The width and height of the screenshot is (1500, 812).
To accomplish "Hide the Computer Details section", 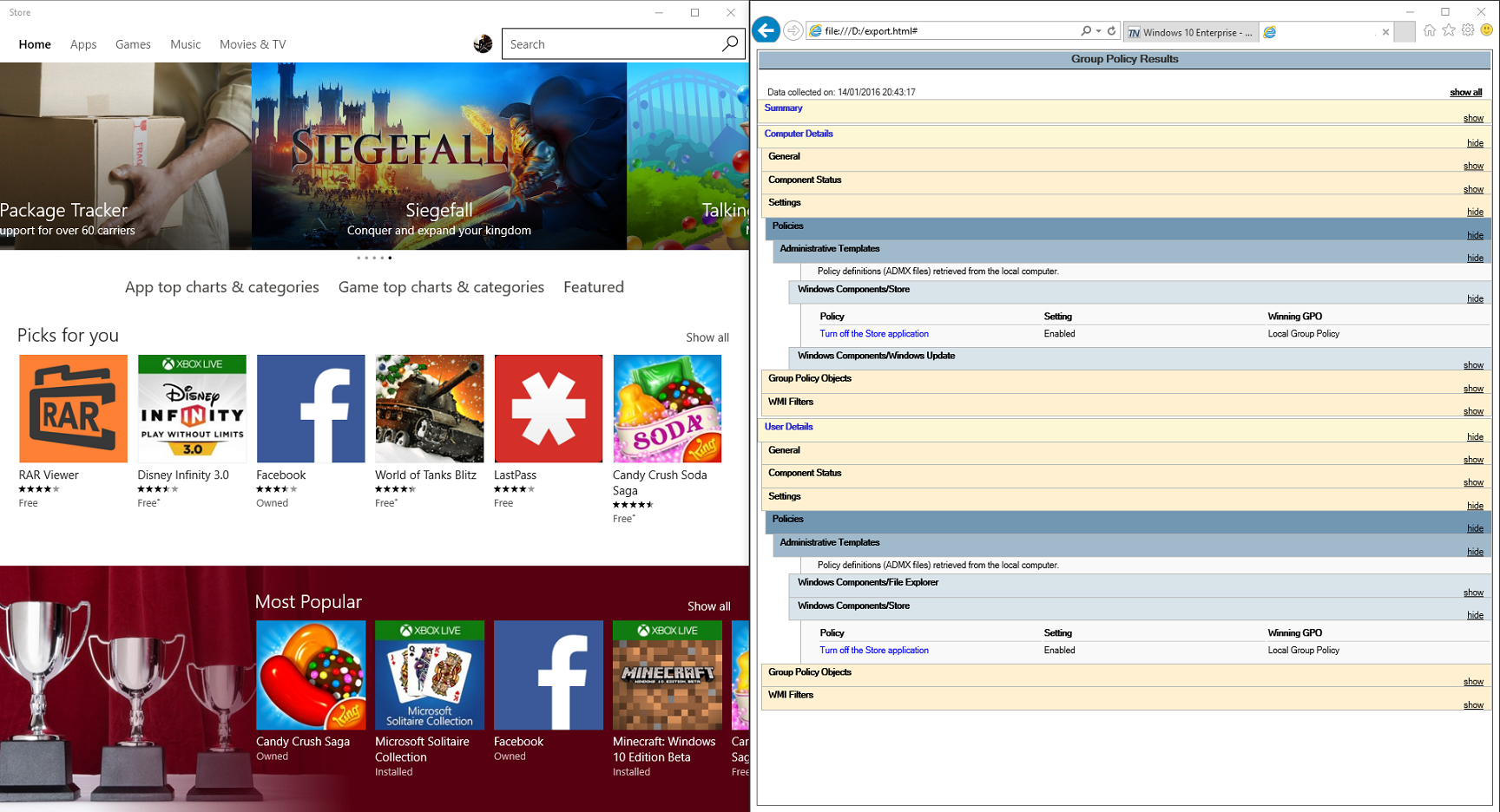I will click(1475, 143).
